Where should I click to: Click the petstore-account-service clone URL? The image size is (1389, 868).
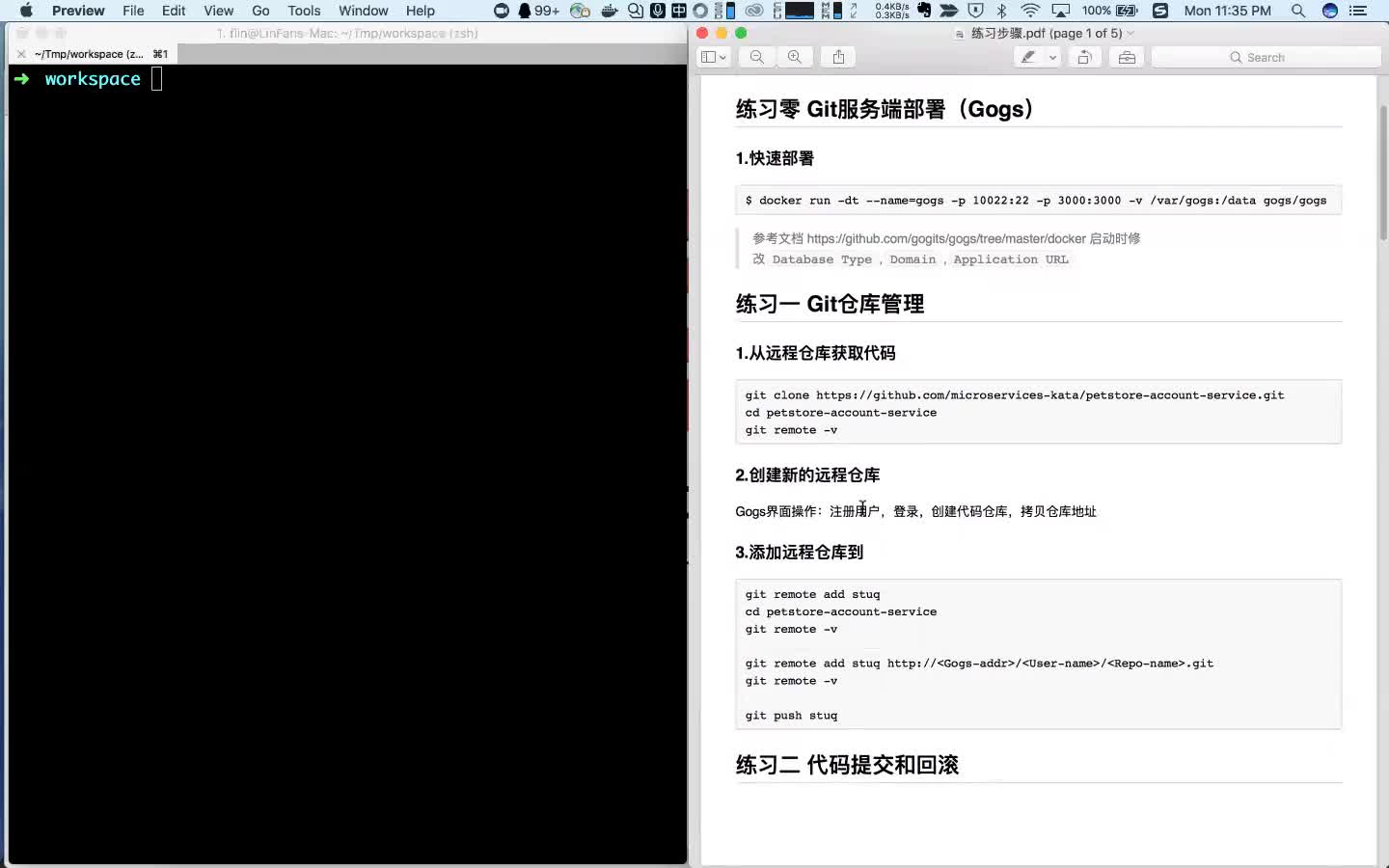1050,394
